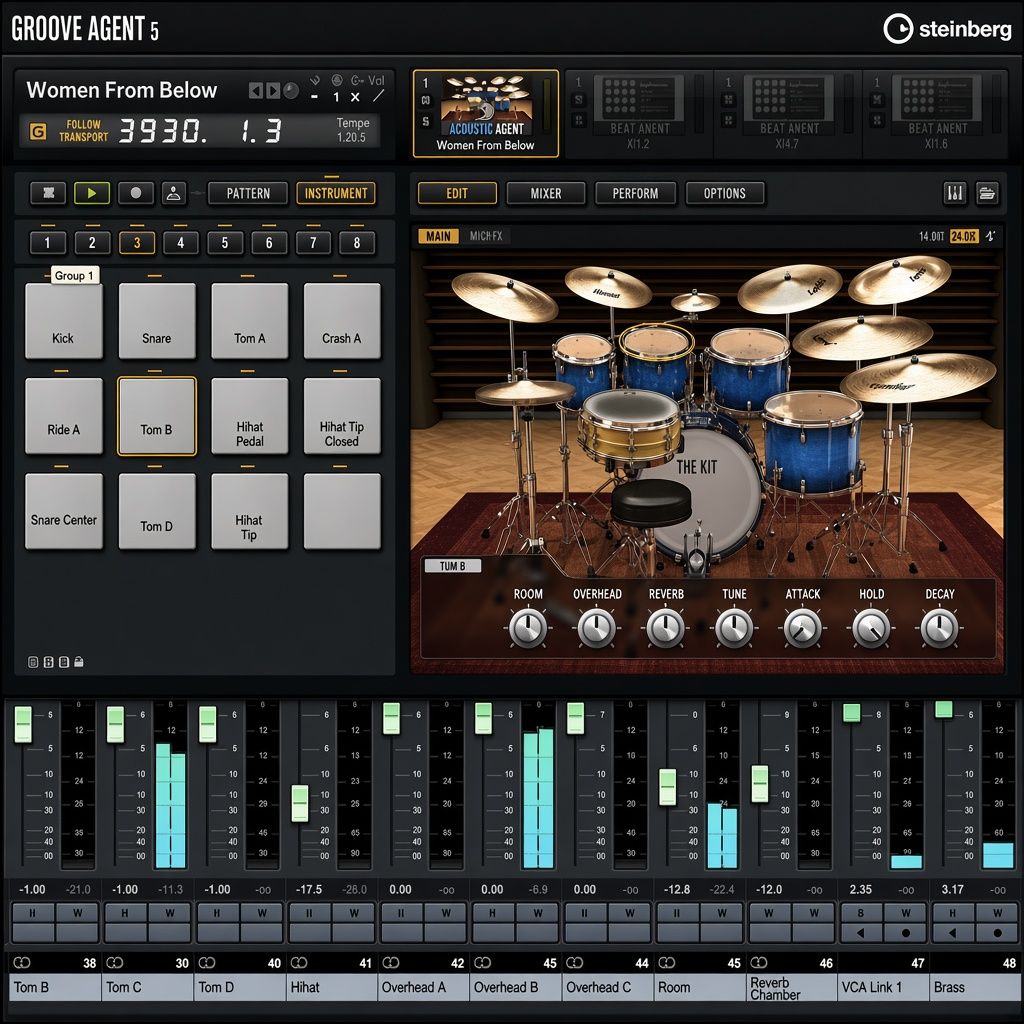
Task: Click the ROOM knob
Action: (528, 628)
